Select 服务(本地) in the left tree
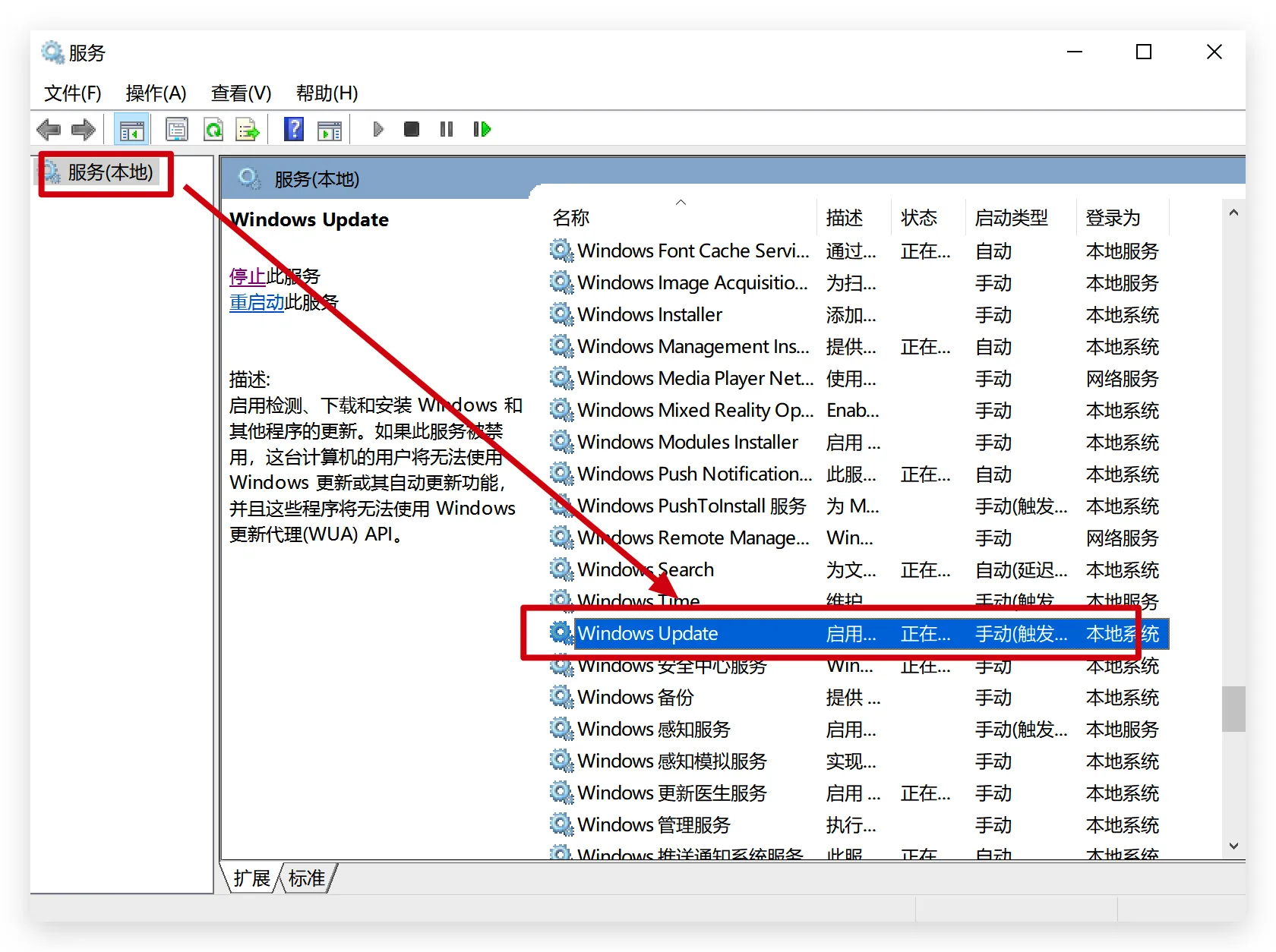 (110, 172)
